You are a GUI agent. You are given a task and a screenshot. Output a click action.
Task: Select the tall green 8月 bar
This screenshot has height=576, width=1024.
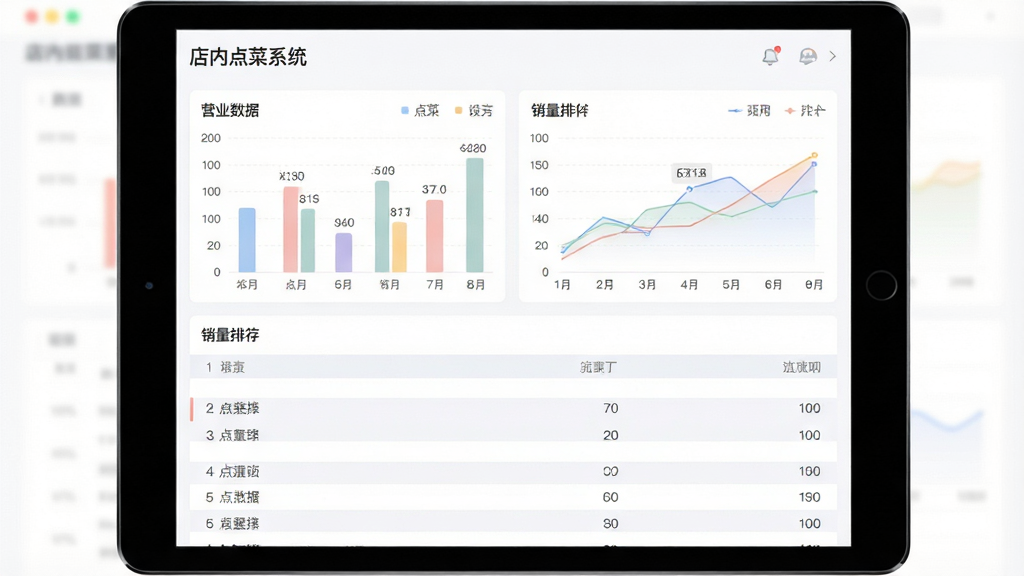tap(475, 215)
